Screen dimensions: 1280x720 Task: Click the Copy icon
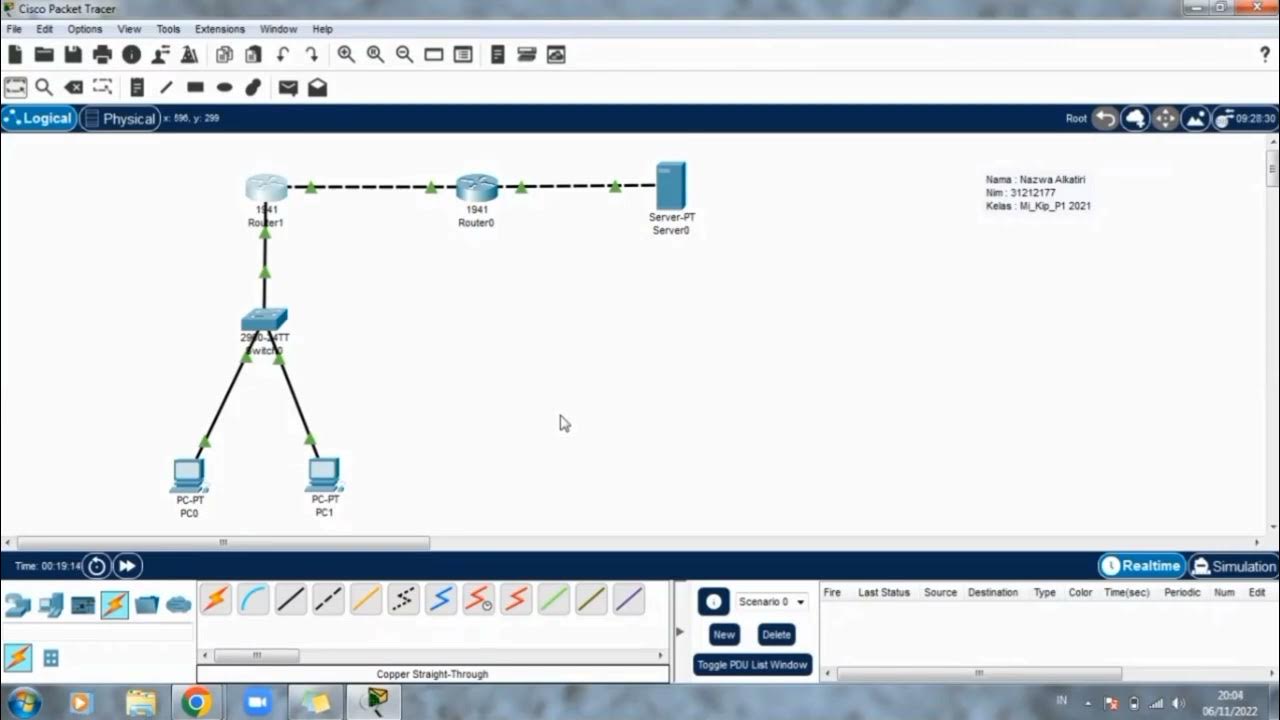tap(224, 54)
